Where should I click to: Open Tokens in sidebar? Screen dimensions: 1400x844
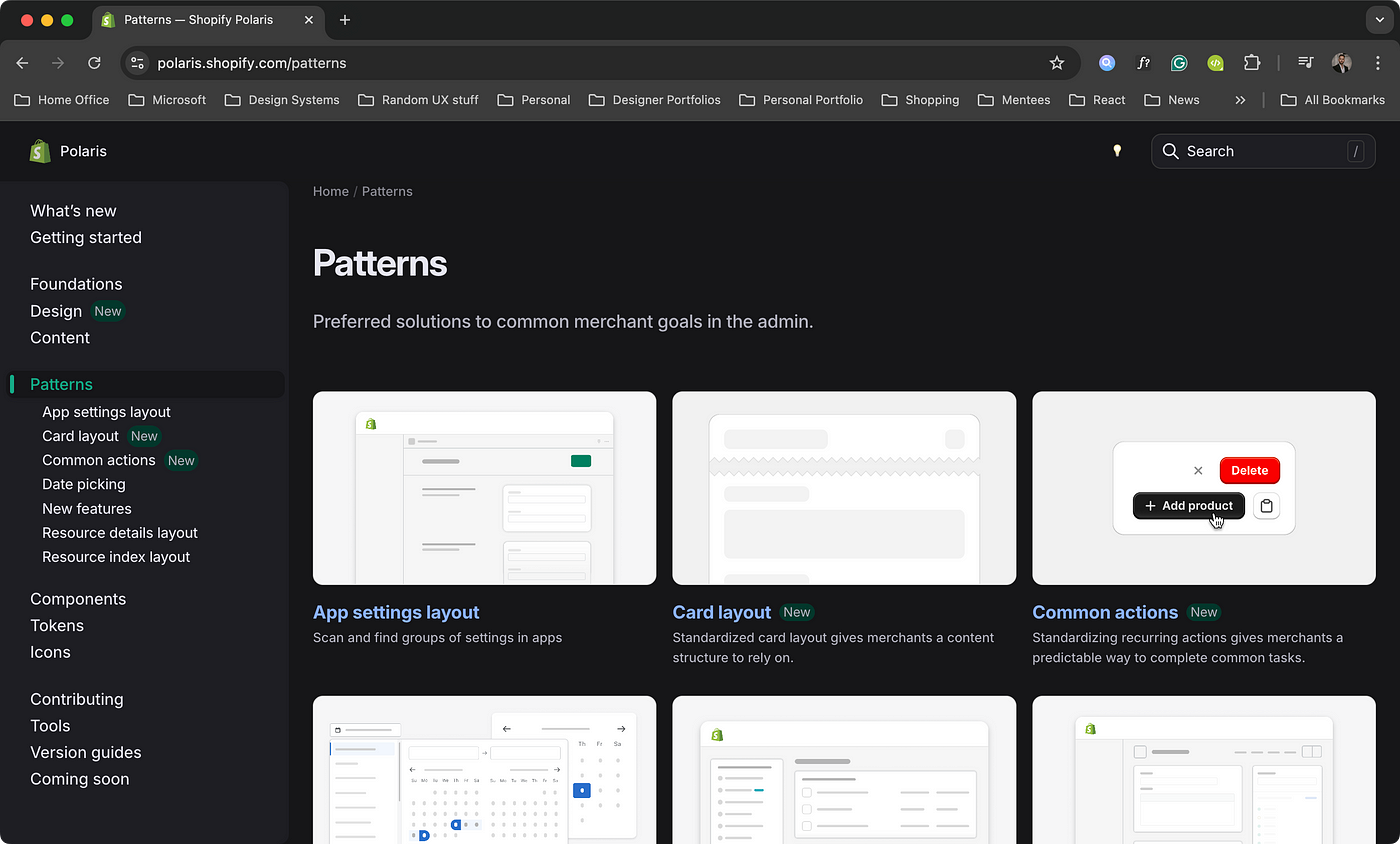[x=57, y=626]
